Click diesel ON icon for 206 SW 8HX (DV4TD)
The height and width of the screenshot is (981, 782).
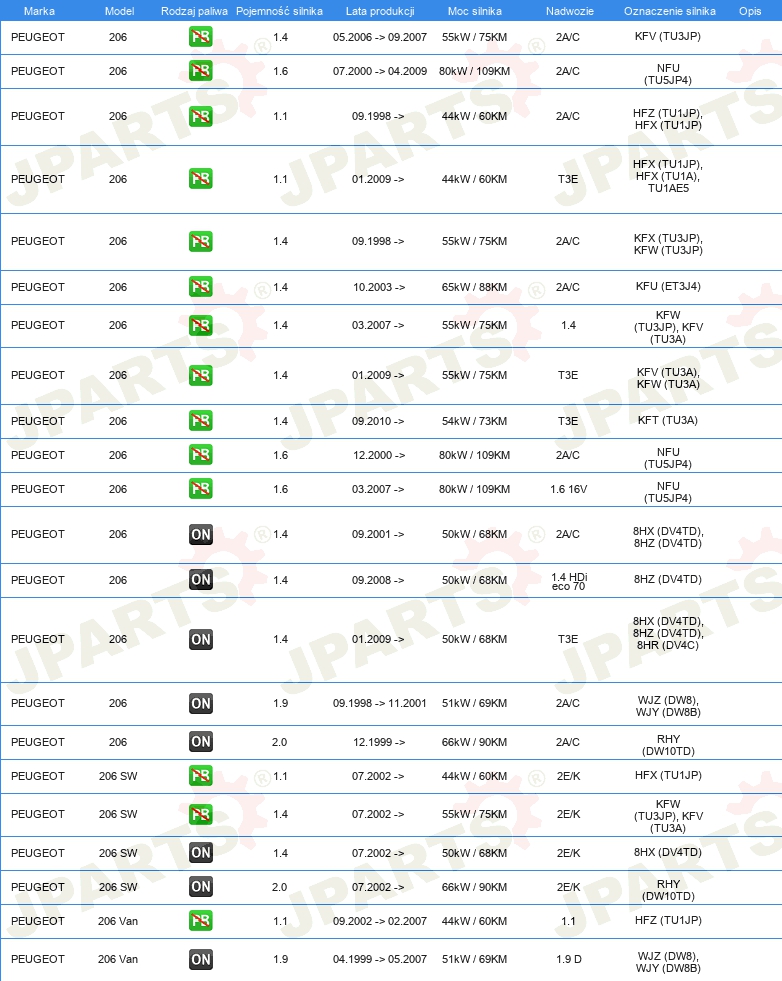coord(201,852)
